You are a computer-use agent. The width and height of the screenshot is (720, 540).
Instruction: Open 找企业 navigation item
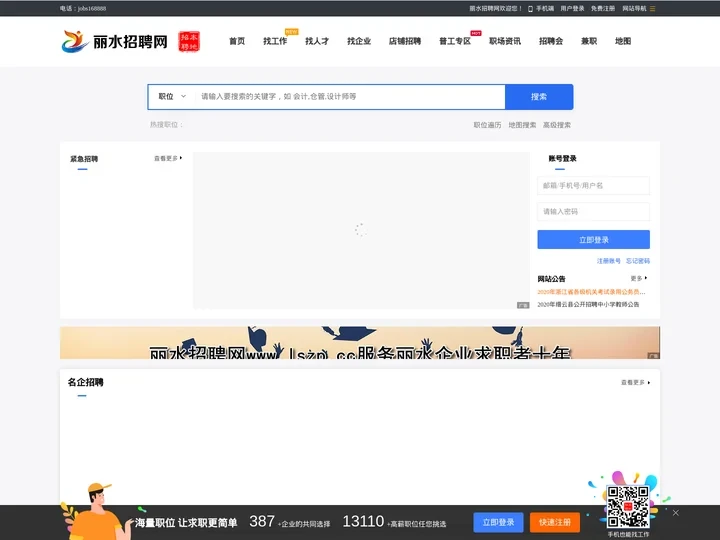pos(359,41)
